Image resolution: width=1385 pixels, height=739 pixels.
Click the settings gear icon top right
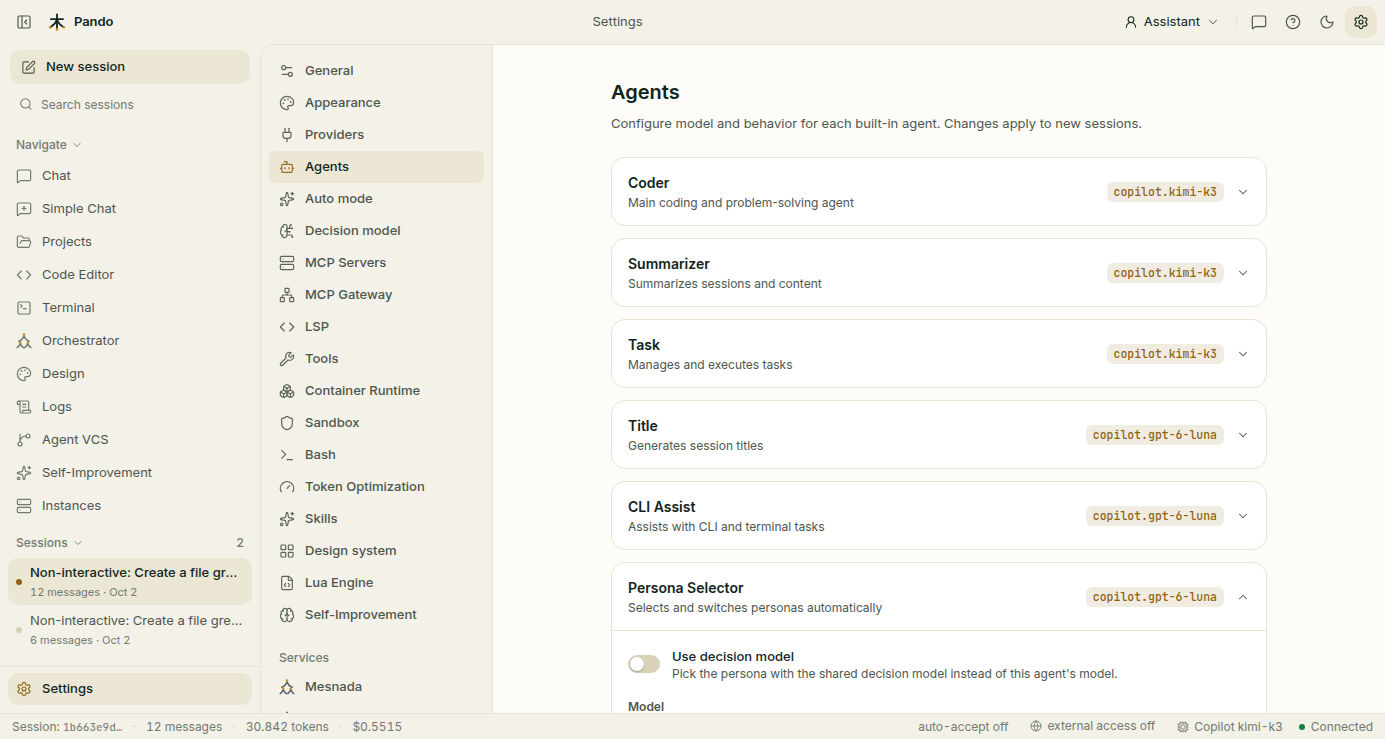point(1361,22)
